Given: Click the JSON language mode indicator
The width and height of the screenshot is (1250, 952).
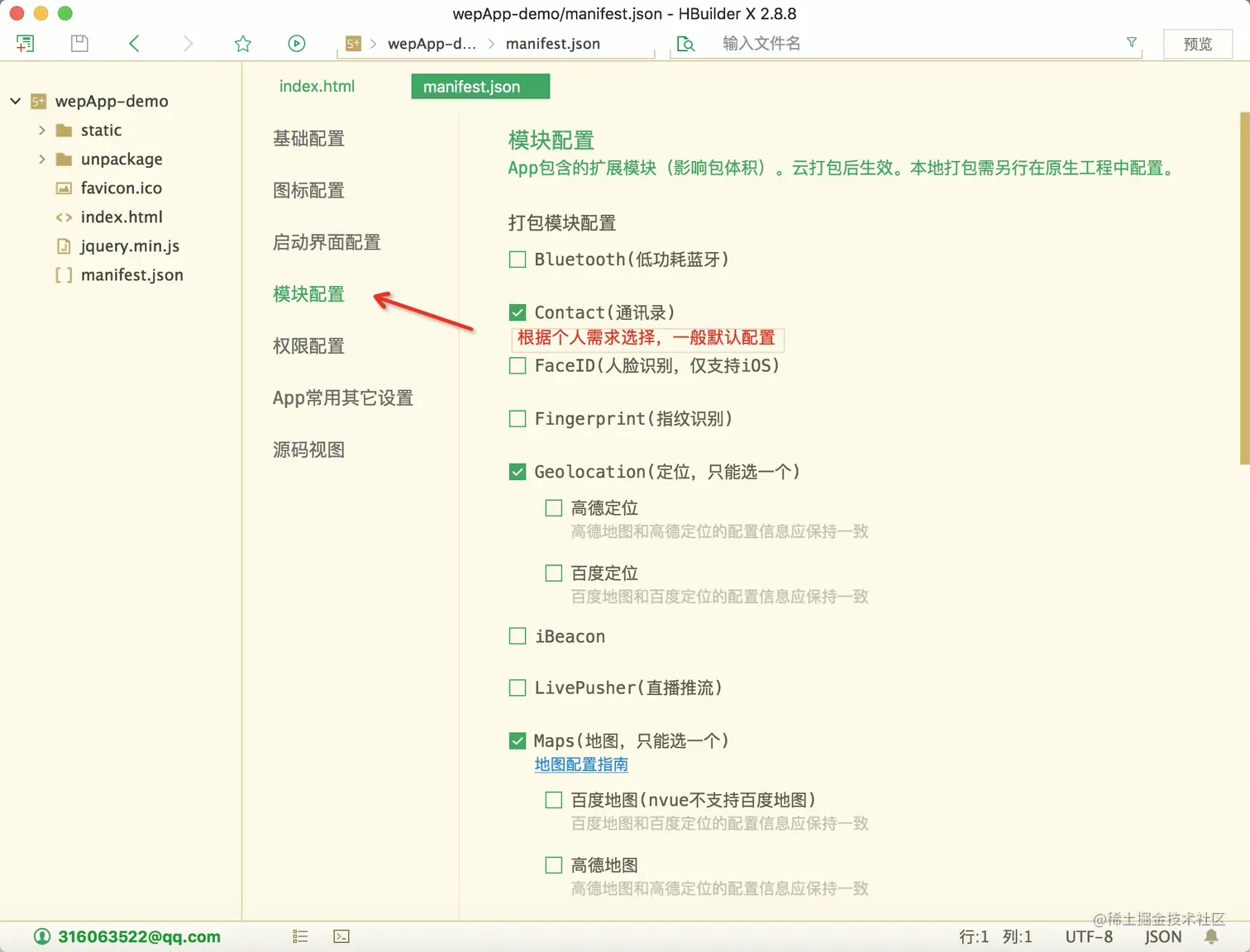Looking at the screenshot, I should coord(1163,936).
